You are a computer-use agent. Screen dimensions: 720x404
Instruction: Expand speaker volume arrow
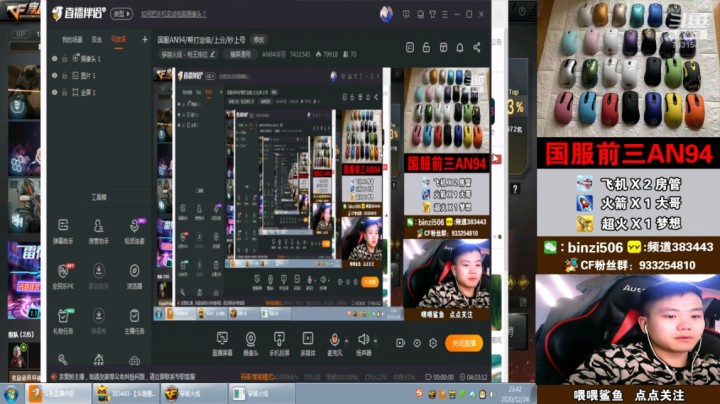(x=375, y=341)
